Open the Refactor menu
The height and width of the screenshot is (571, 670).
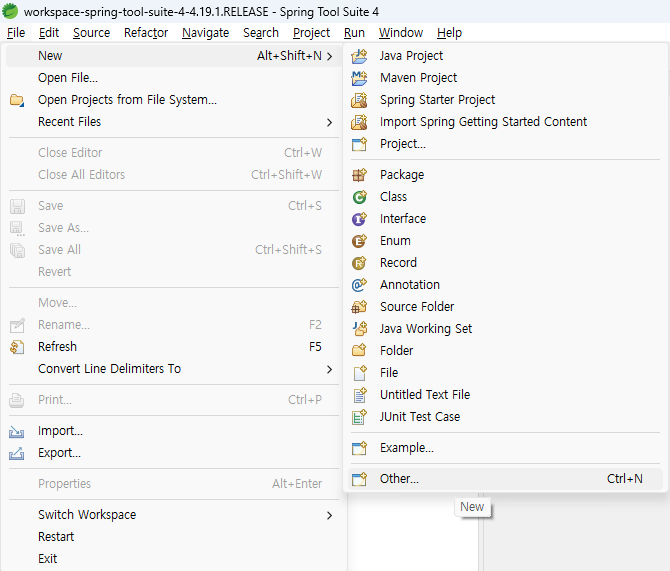(x=146, y=33)
